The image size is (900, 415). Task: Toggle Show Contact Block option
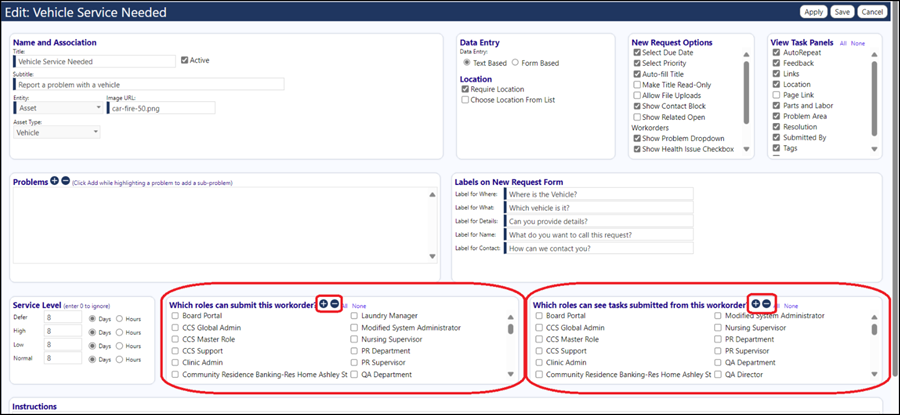point(637,106)
